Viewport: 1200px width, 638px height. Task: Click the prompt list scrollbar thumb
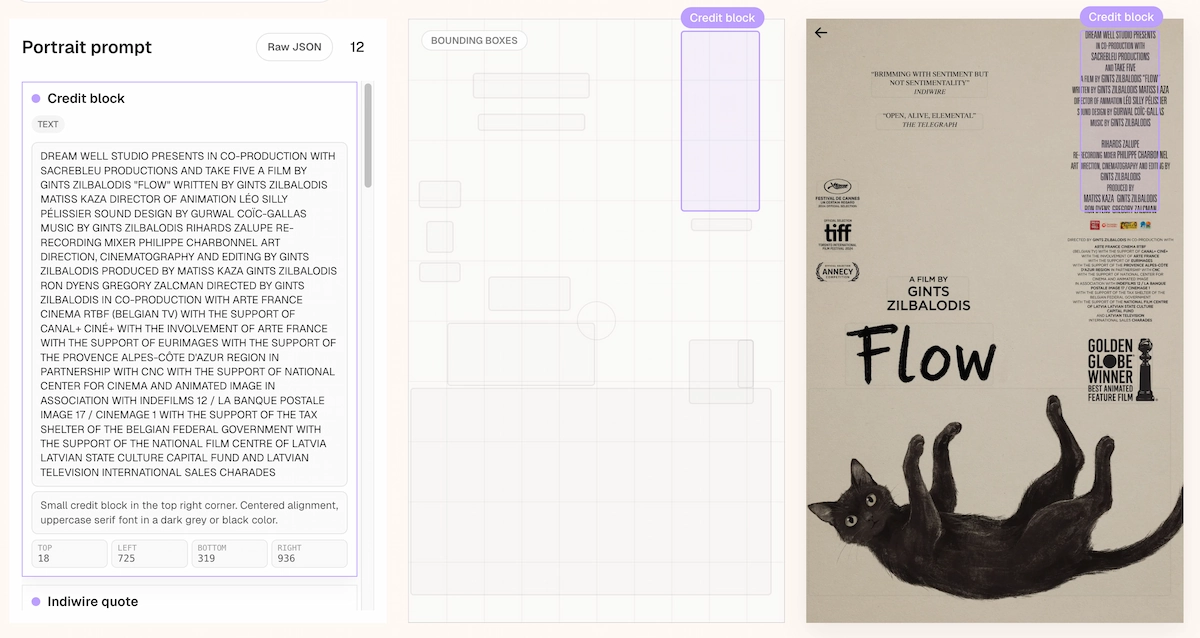tap(368, 135)
